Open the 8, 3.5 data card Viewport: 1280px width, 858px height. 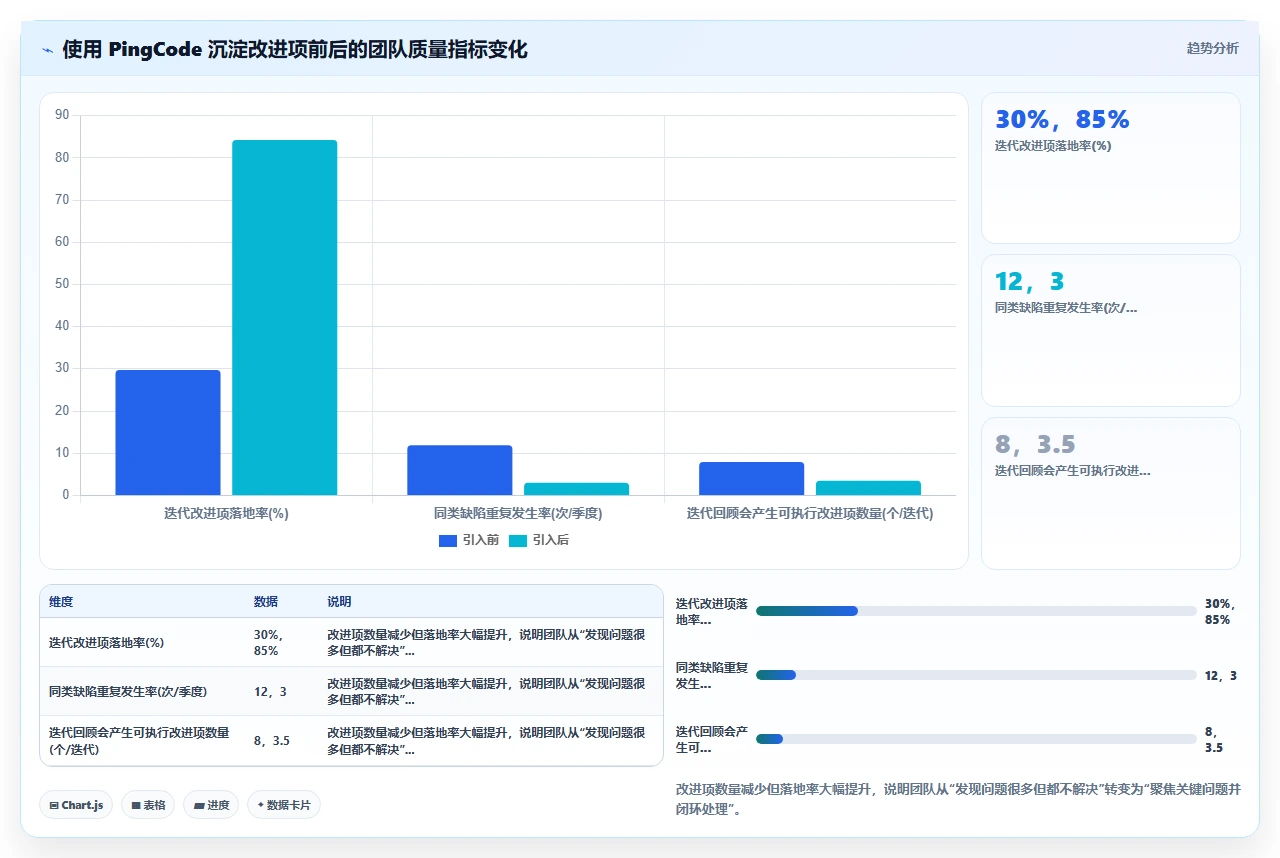(x=1111, y=493)
